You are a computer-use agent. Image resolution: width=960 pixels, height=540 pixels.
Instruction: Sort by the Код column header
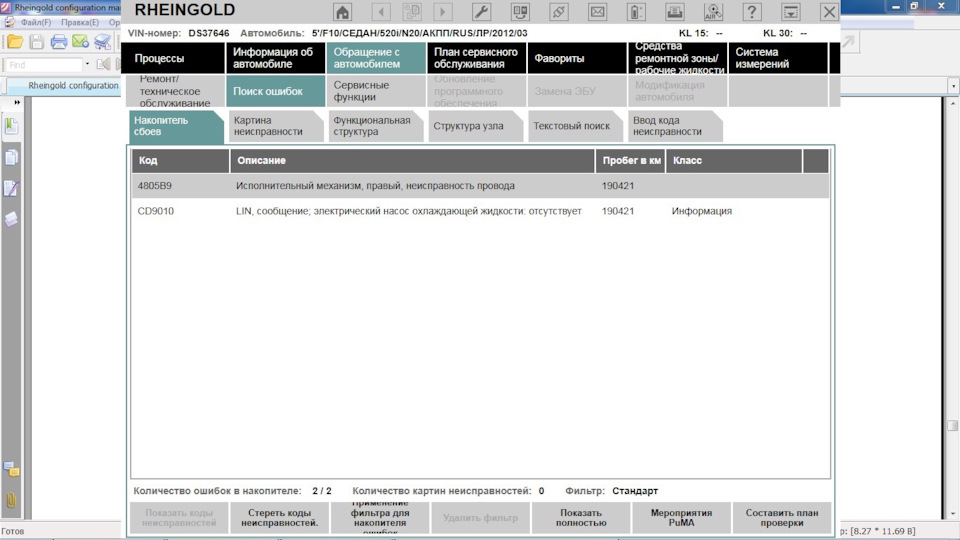click(181, 160)
